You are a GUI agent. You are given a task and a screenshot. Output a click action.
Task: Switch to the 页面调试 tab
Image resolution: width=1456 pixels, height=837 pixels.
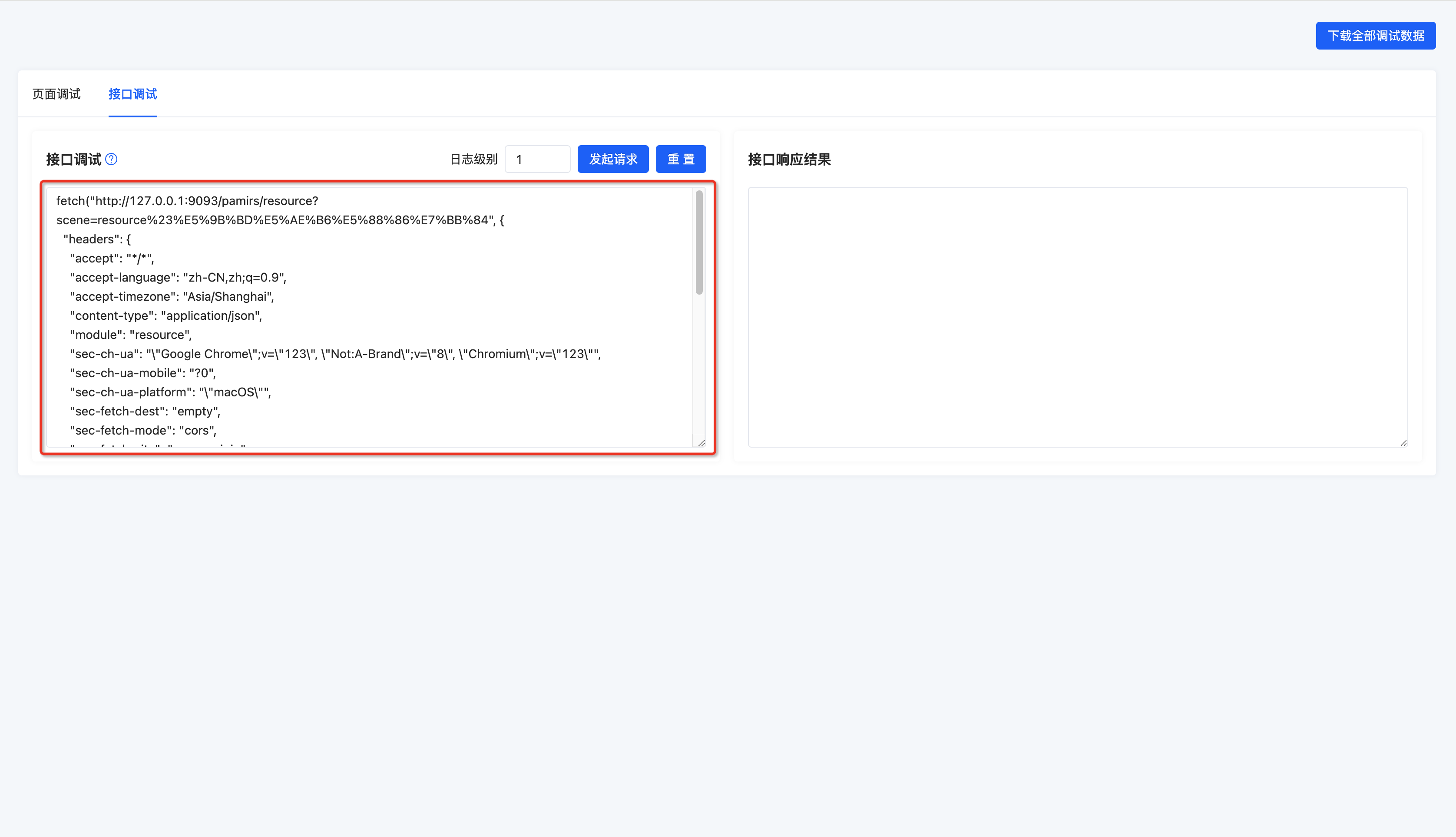[x=56, y=94]
